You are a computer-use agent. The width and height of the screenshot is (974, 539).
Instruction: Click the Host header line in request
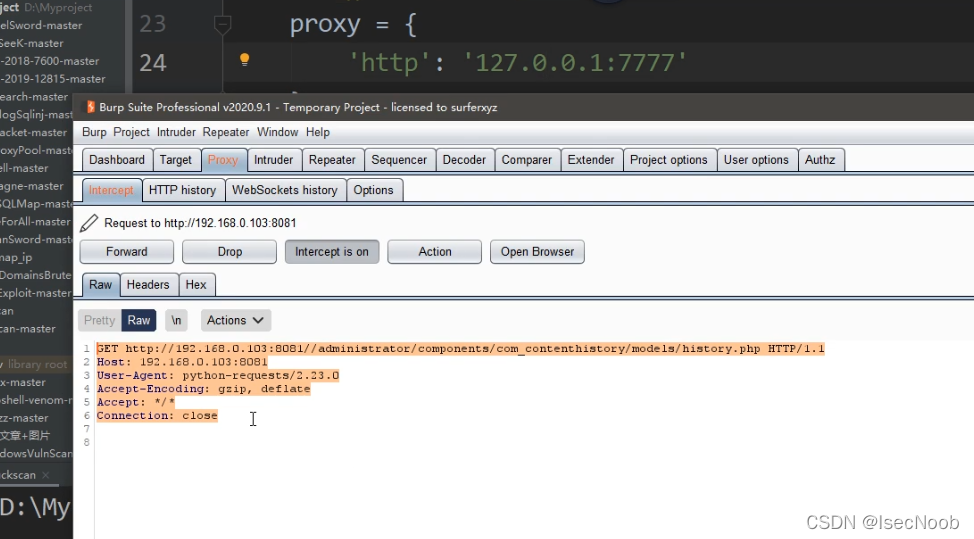pos(182,362)
